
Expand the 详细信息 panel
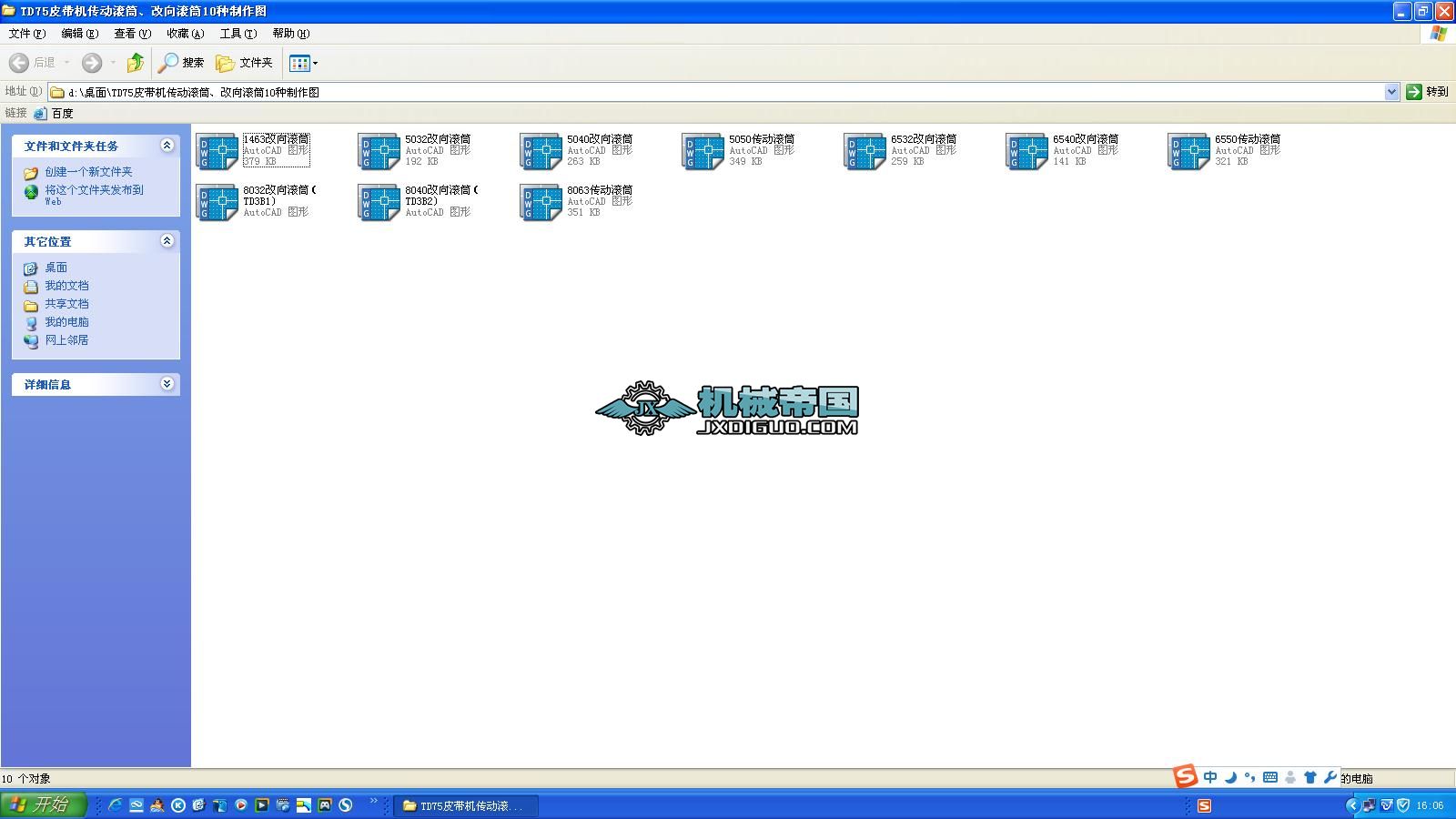(x=167, y=384)
